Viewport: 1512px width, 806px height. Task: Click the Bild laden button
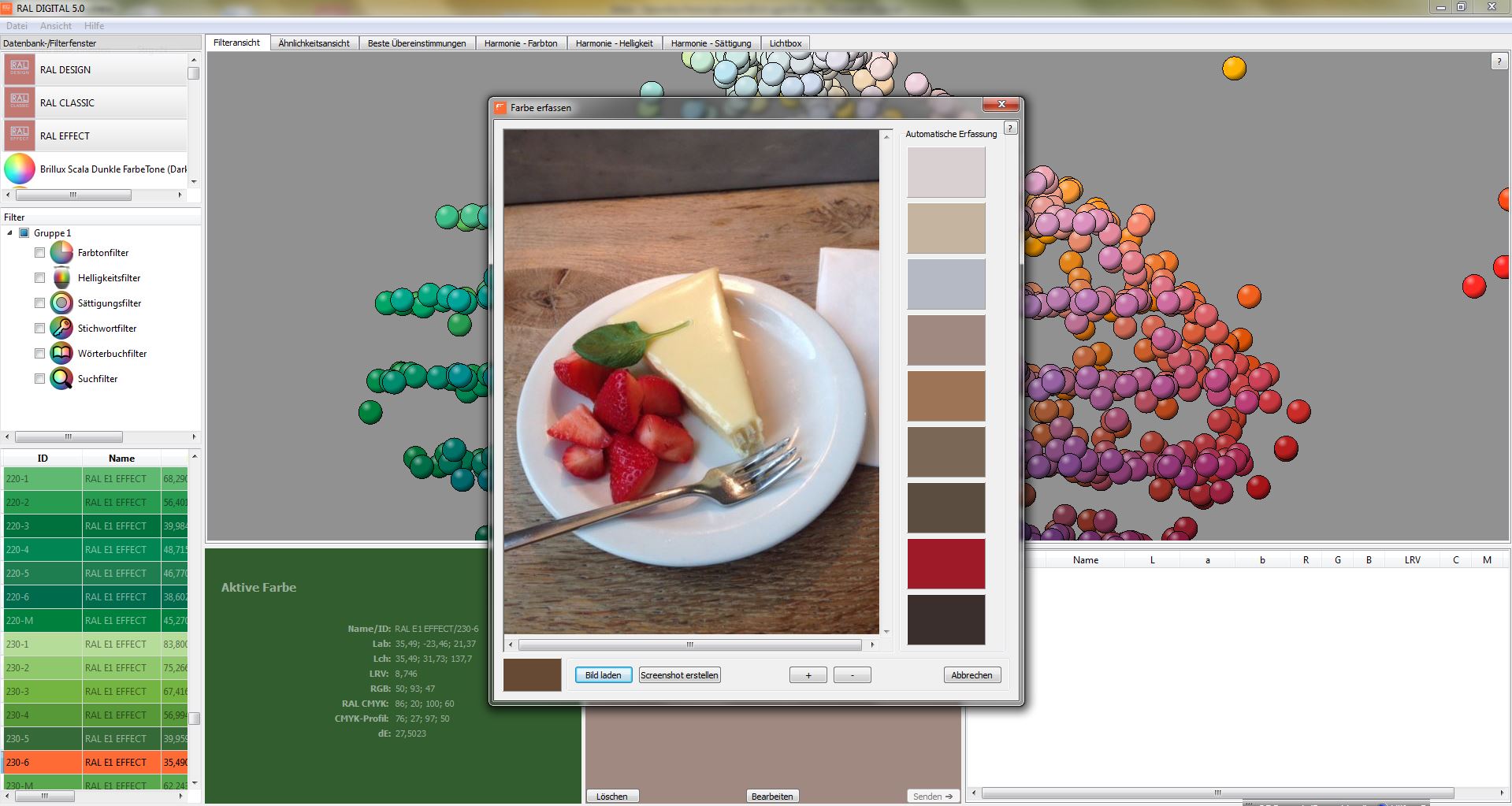click(604, 675)
